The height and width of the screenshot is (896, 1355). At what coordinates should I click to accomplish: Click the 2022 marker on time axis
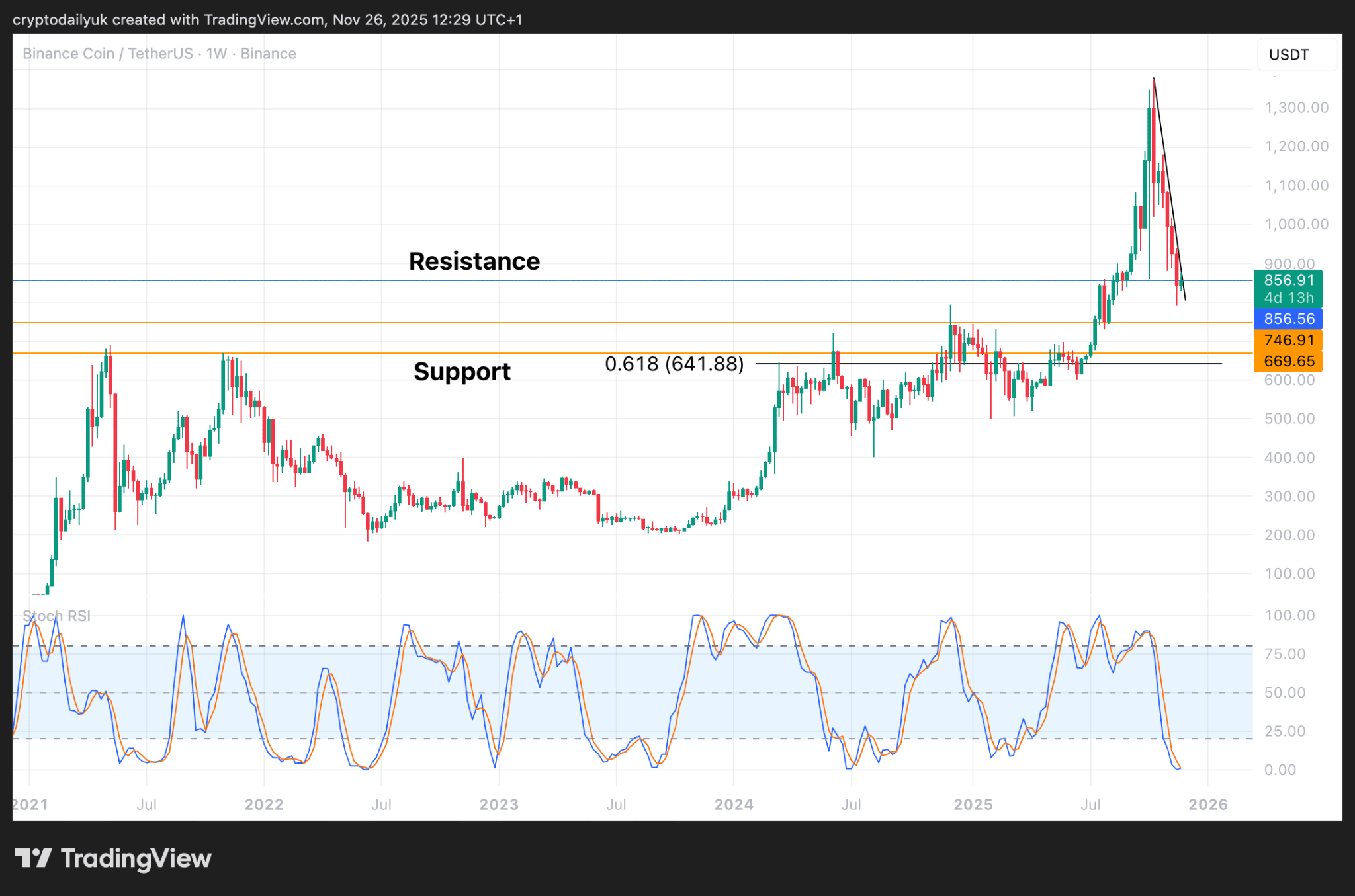tap(264, 805)
